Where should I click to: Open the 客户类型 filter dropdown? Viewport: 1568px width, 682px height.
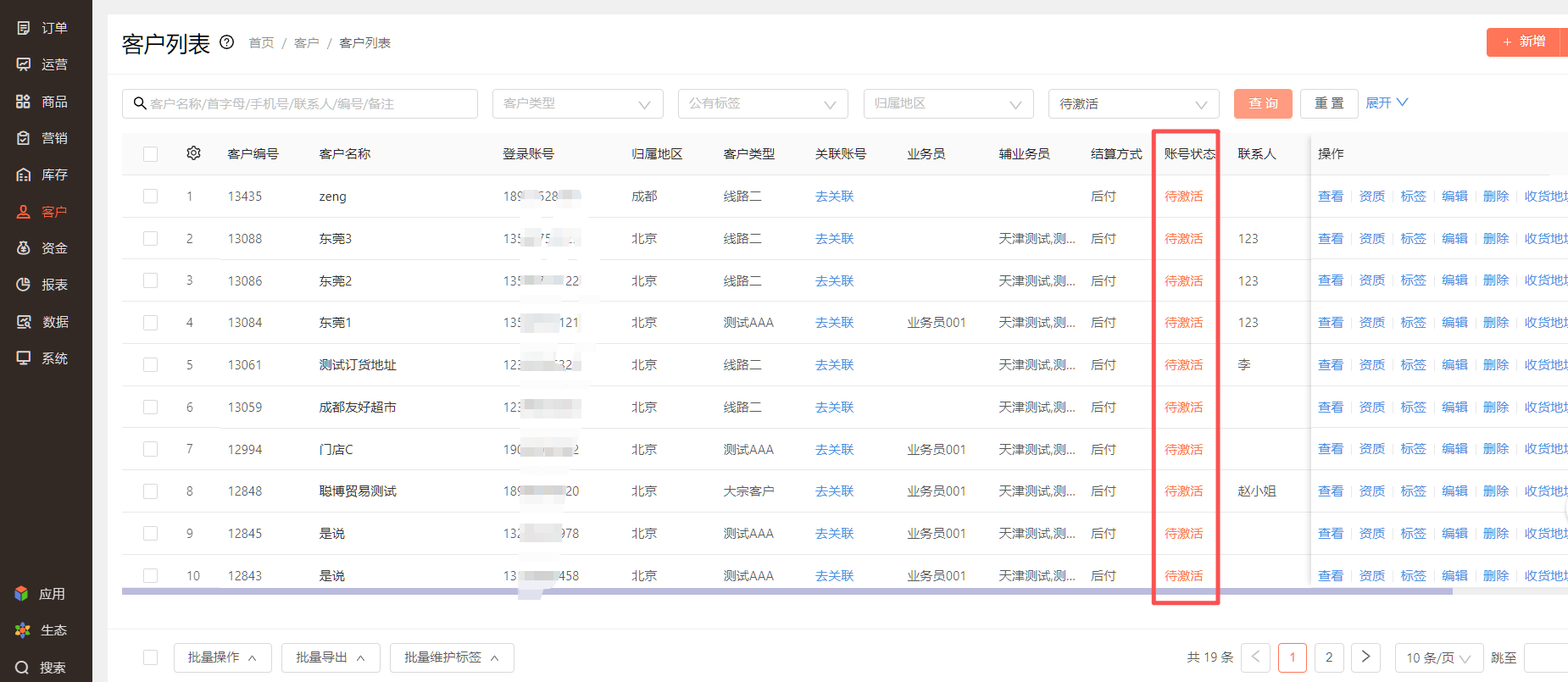click(578, 103)
